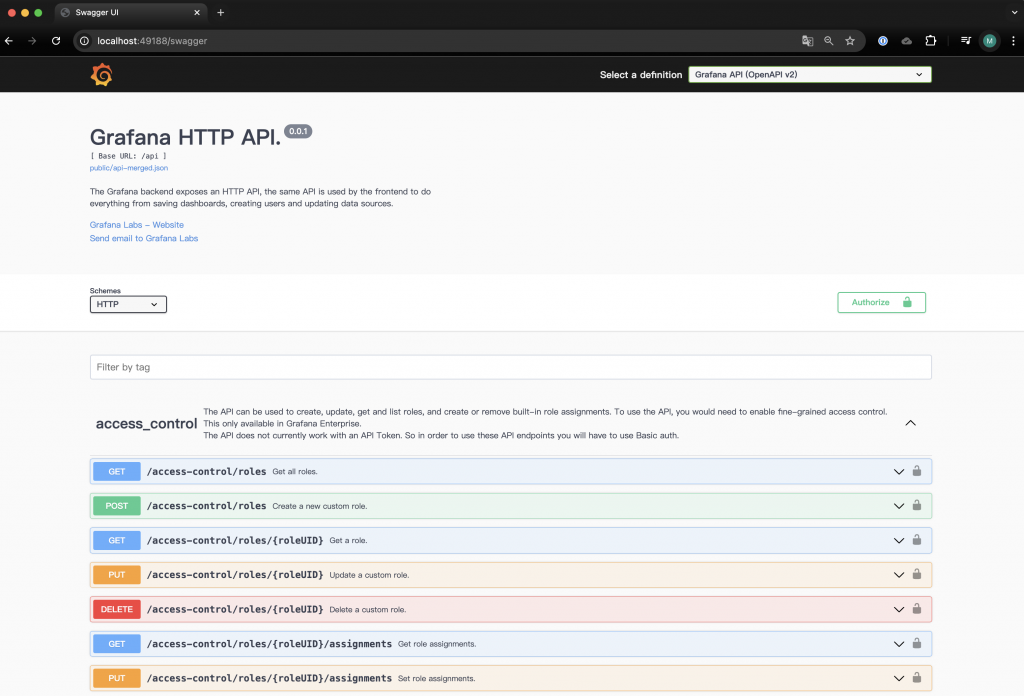The height and width of the screenshot is (696, 1024).
Task: Click 'Set role assignments.' text
Action: 436,678
